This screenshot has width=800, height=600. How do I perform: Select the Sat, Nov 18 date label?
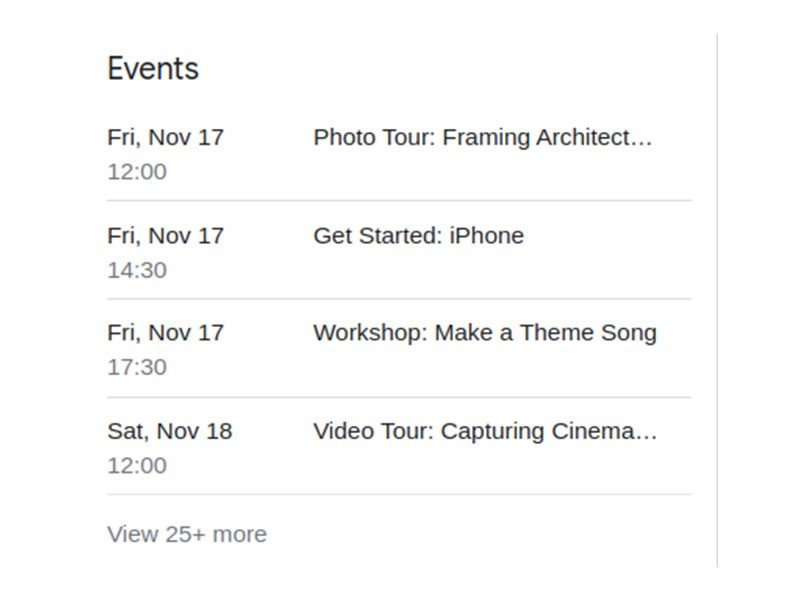pos(168,432)
